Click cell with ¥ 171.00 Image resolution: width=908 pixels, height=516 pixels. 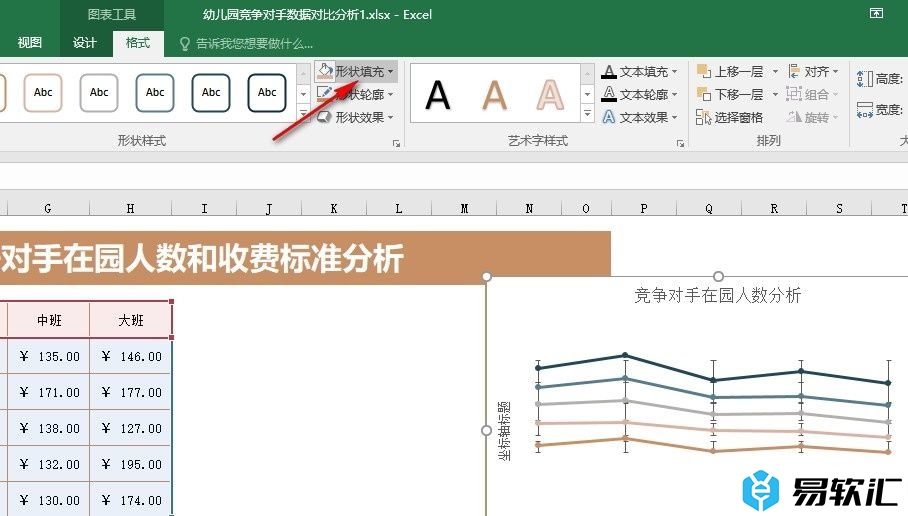(49, 393)
